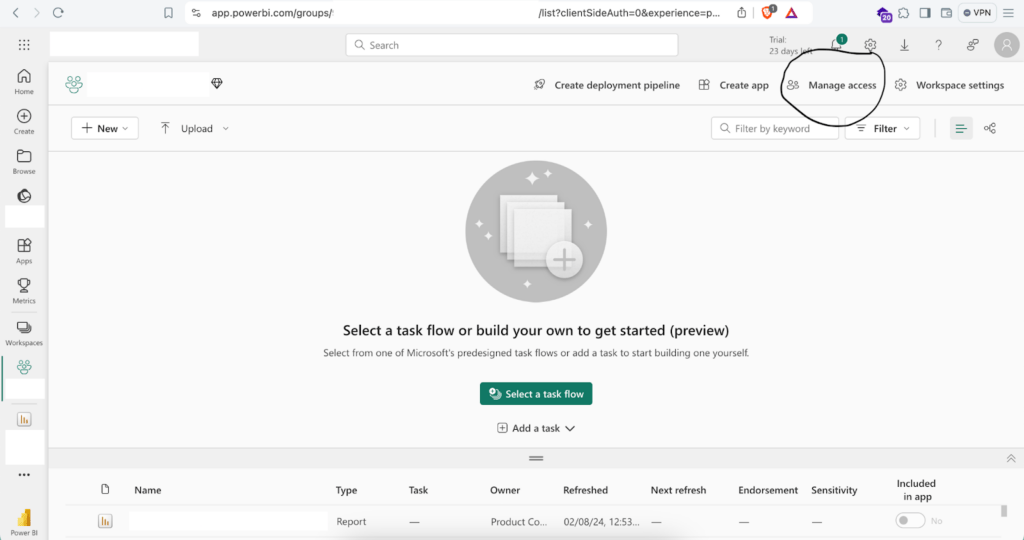Click Manage access

pyautogui.click(x=832, y=85)
